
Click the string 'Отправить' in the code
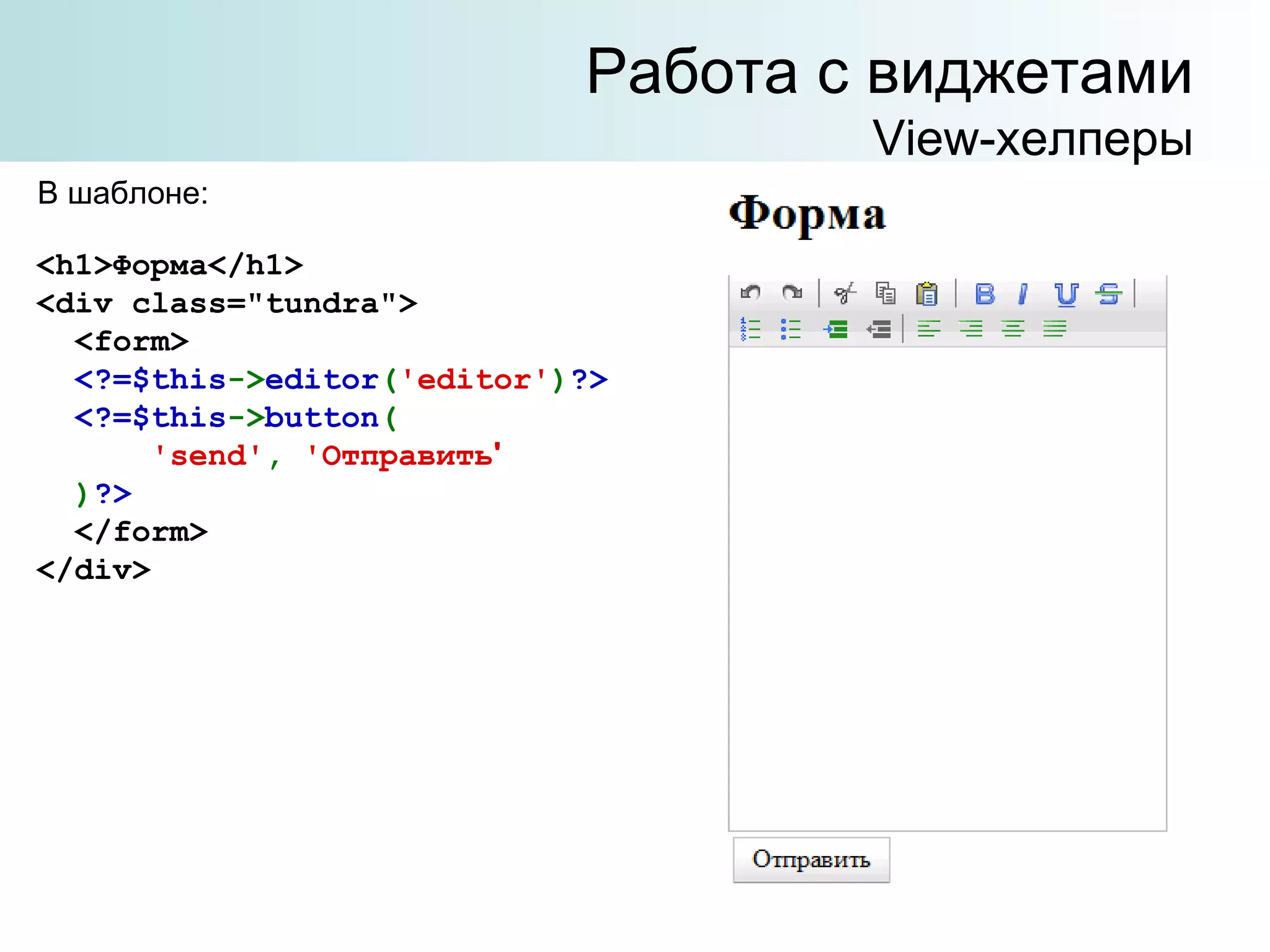pos(404,455)
